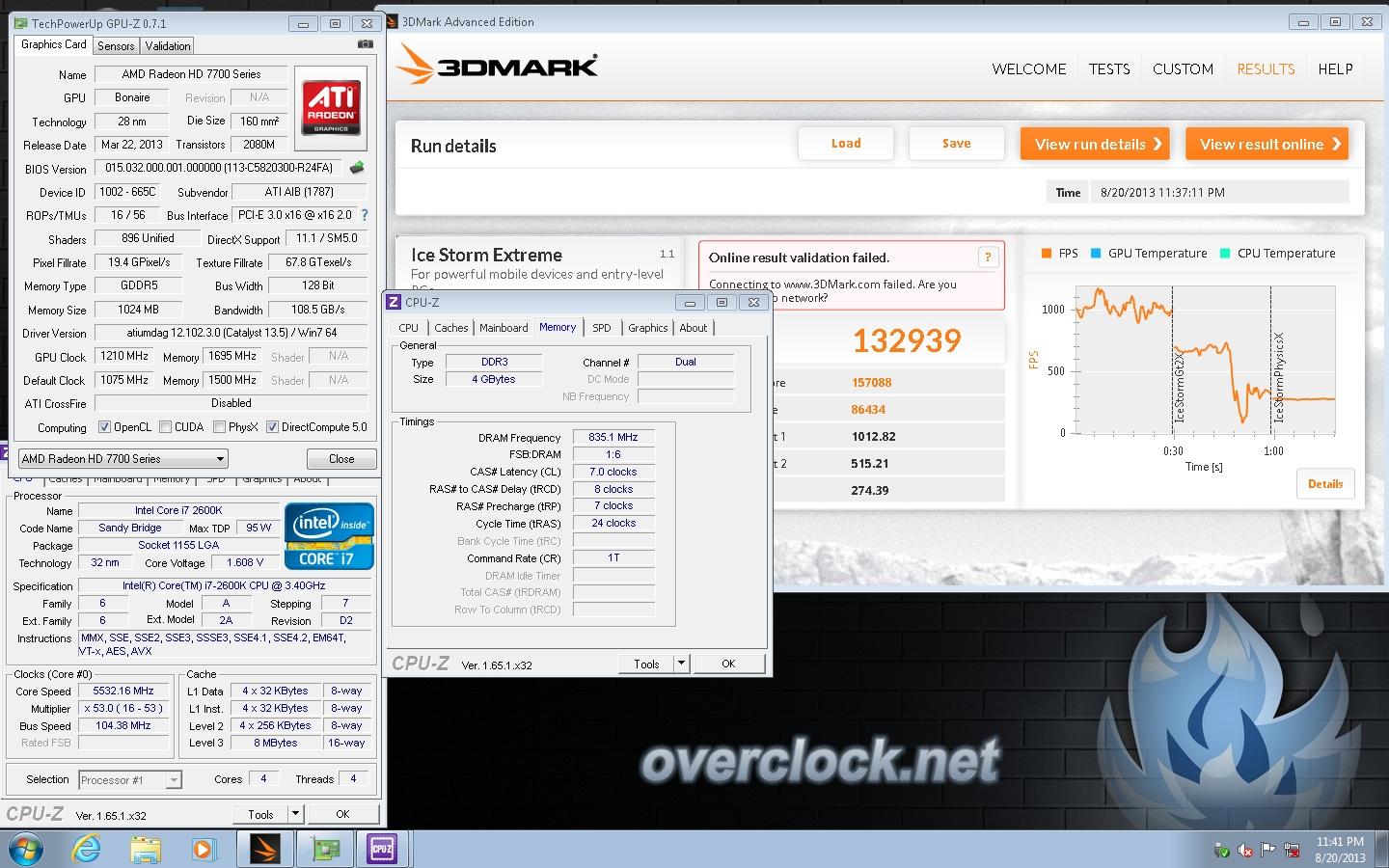Open the AMD Radeon HD 7700 Series dropdown
Image resolution: width=1389 pixels, height=868 pixels.
pos(123,458)
